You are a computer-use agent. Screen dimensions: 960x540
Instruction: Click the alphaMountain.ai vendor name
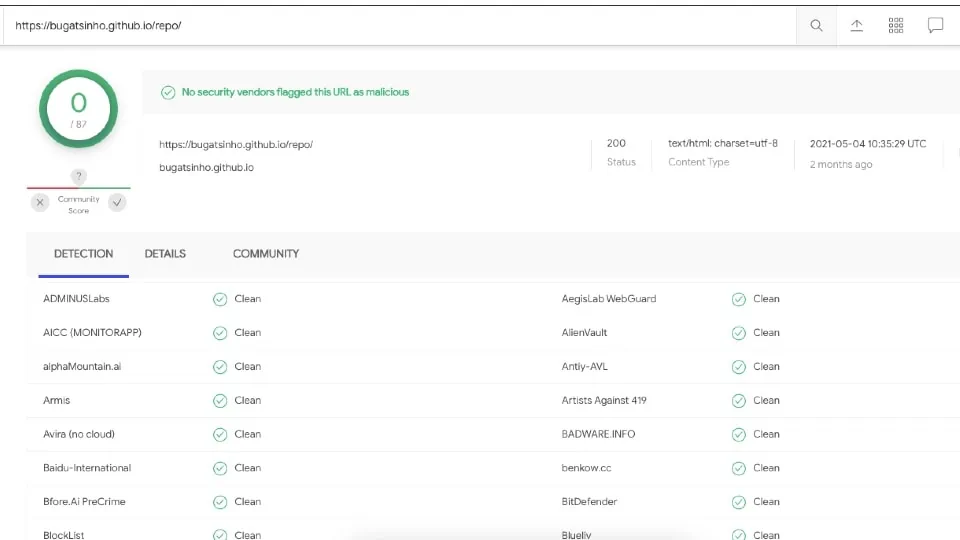click(82, 366)
